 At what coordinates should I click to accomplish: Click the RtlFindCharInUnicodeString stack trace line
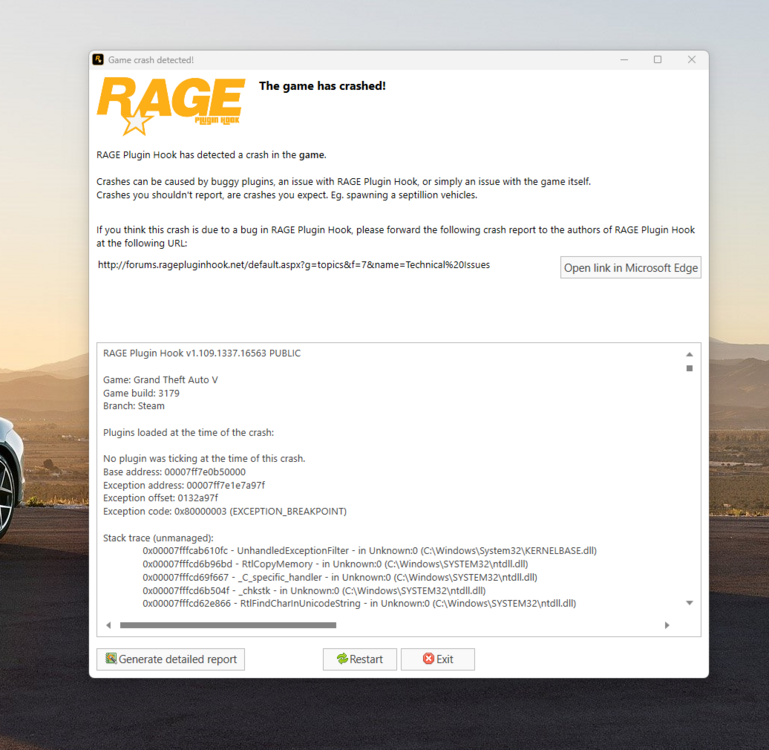[359, 603]
